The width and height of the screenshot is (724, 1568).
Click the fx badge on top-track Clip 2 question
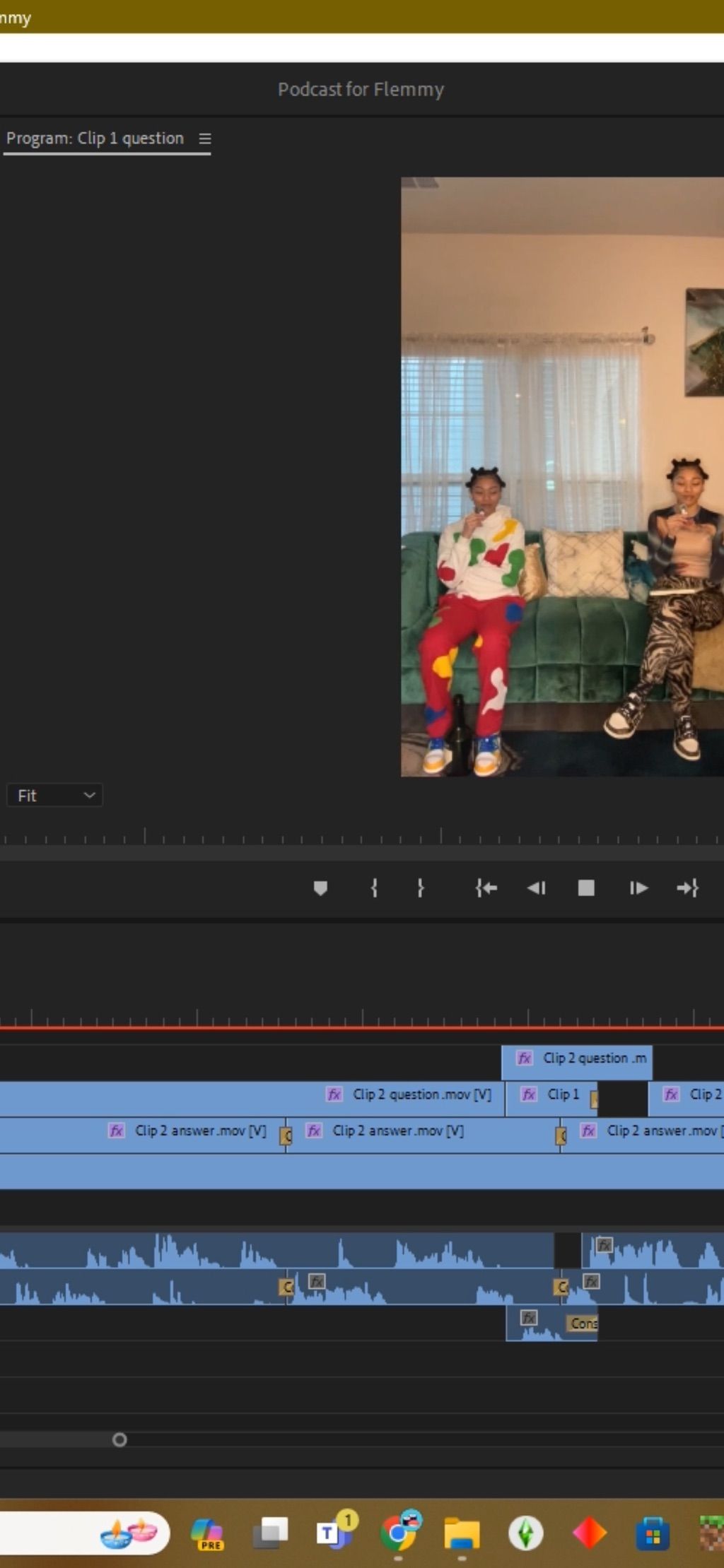(x=524, y=1058)
